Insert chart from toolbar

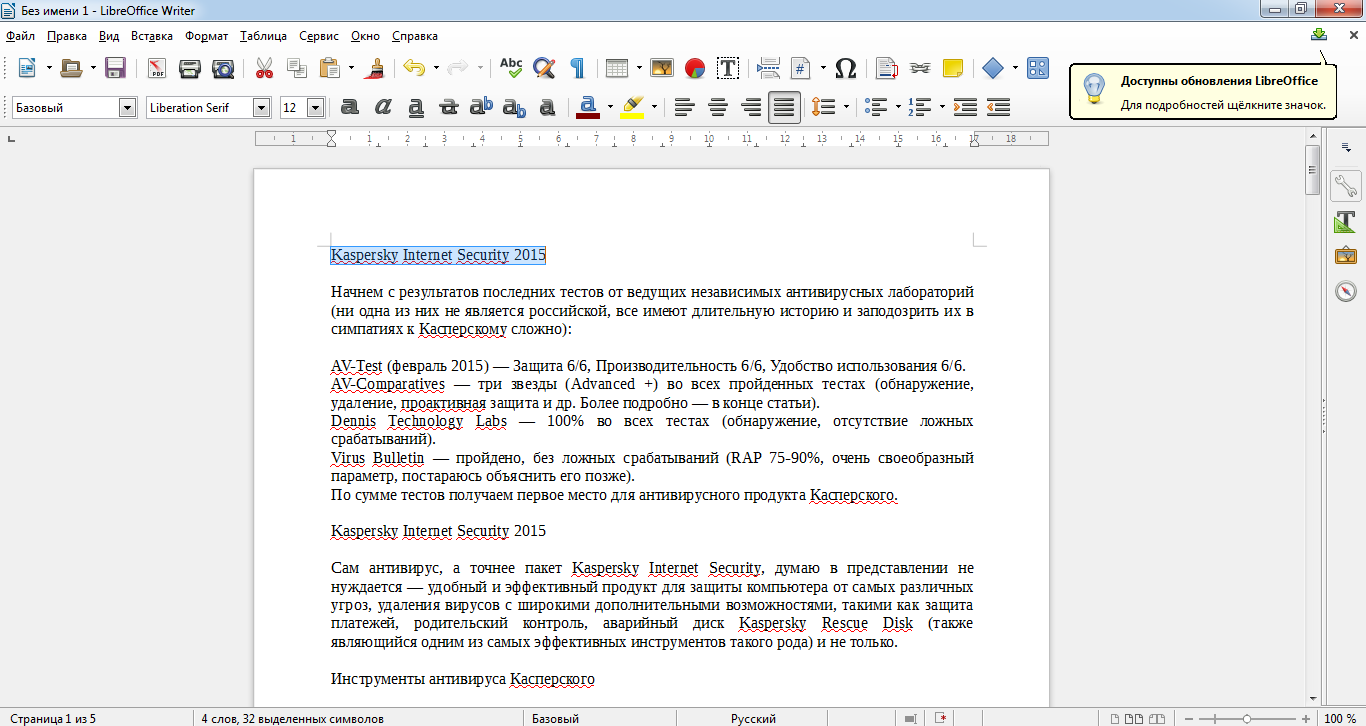click(x=695, y=68)
